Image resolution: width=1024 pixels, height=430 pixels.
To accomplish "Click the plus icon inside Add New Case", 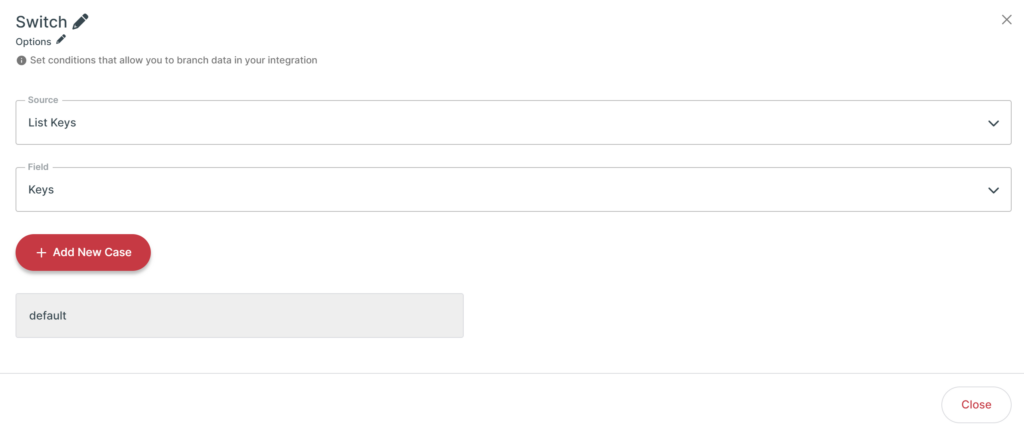I will click(x=41, y=252).
